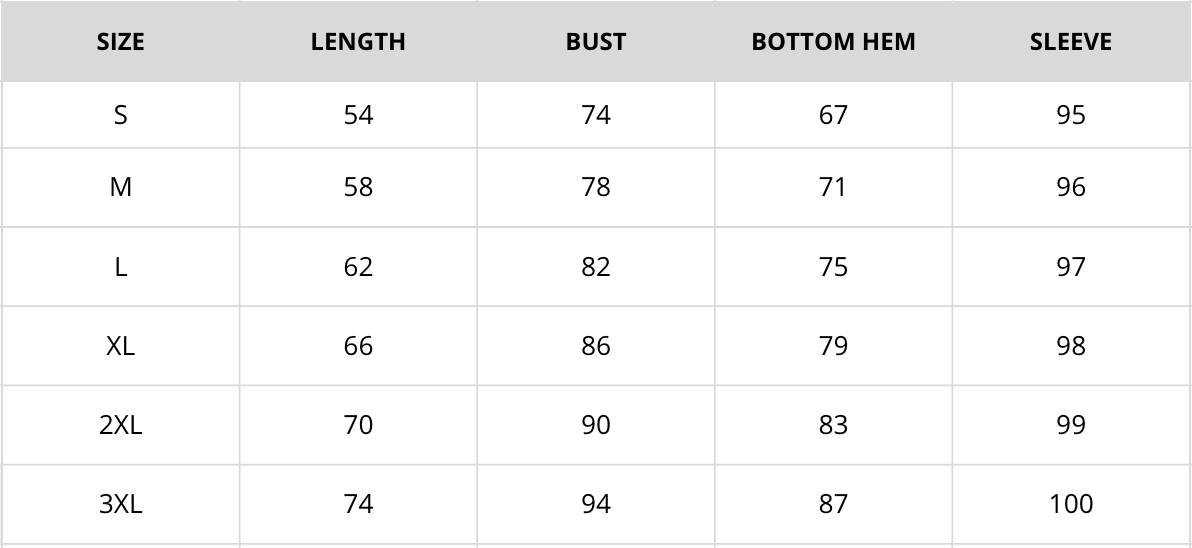This screenshot has width=1192, height=548.
Task: Click the length value 54 for size S
Action: tap(358, 115)
